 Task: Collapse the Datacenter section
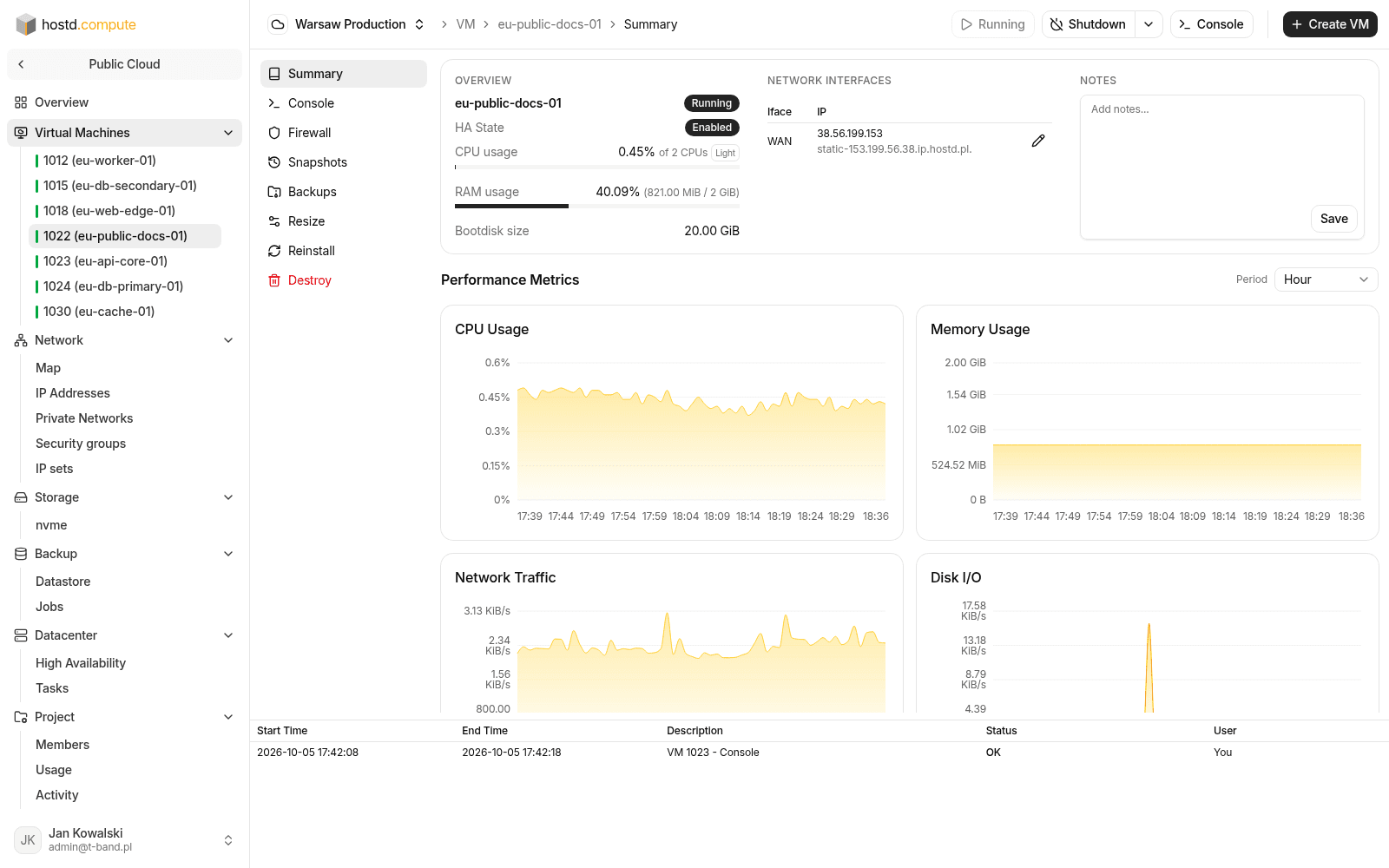point(228,635)
